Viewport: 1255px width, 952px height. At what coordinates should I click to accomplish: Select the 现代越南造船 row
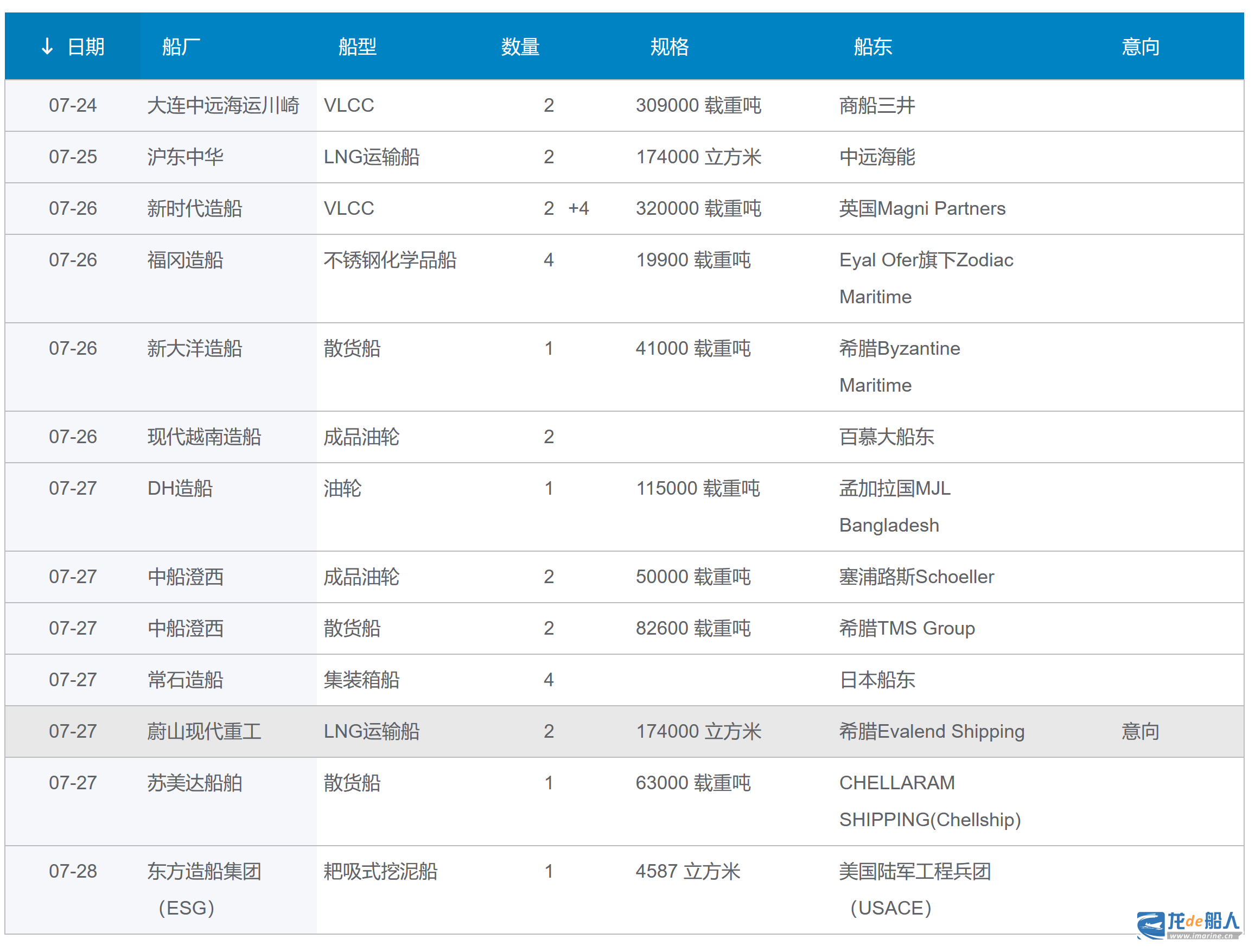(204, 437)
